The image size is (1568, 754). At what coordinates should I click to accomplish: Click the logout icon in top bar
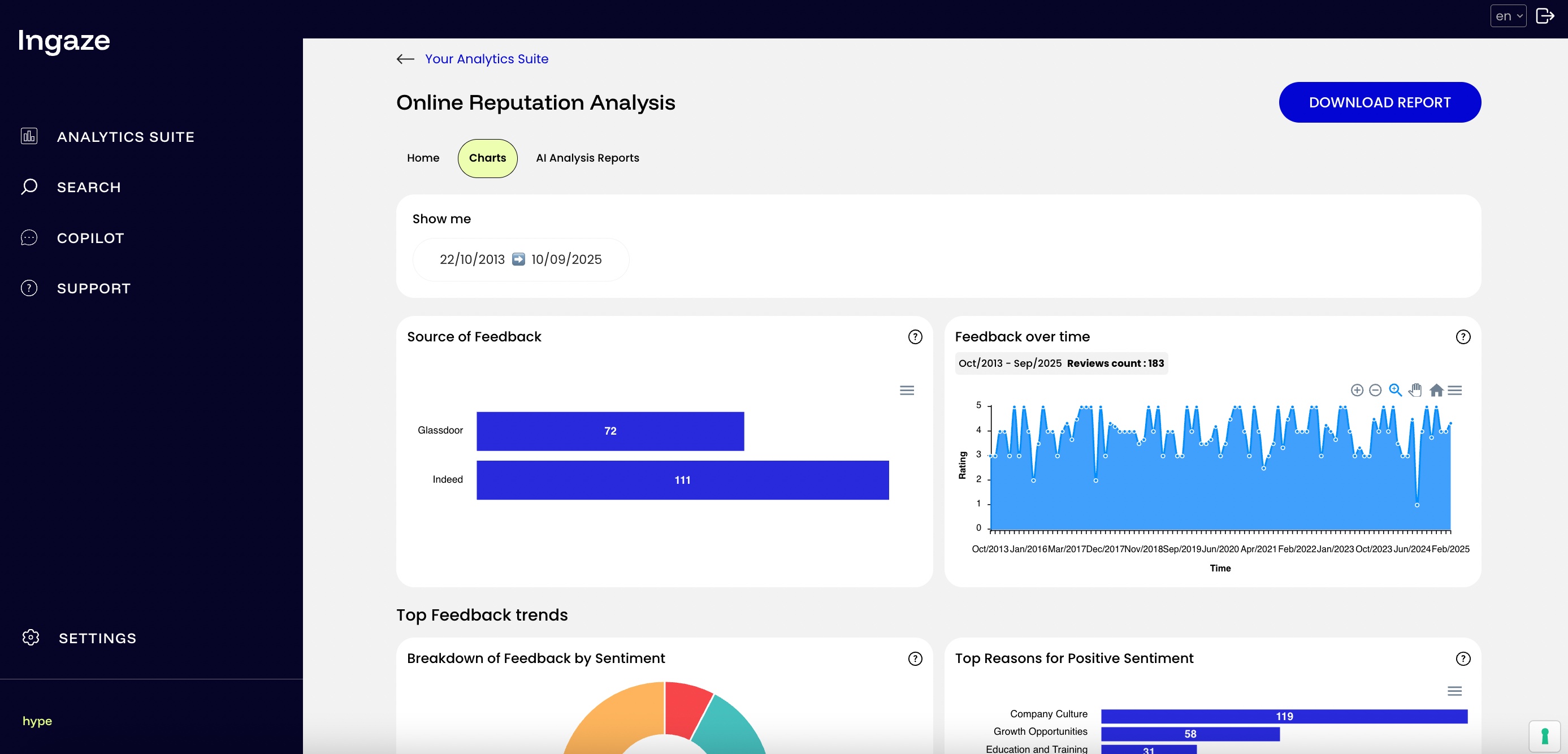[1544, 16]
